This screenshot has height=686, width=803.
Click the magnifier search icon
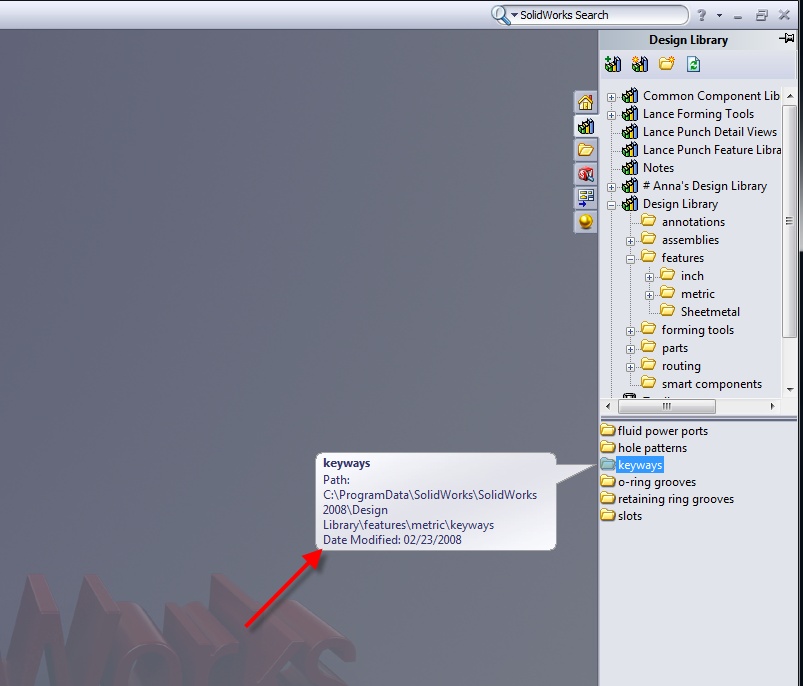(499, 15)
